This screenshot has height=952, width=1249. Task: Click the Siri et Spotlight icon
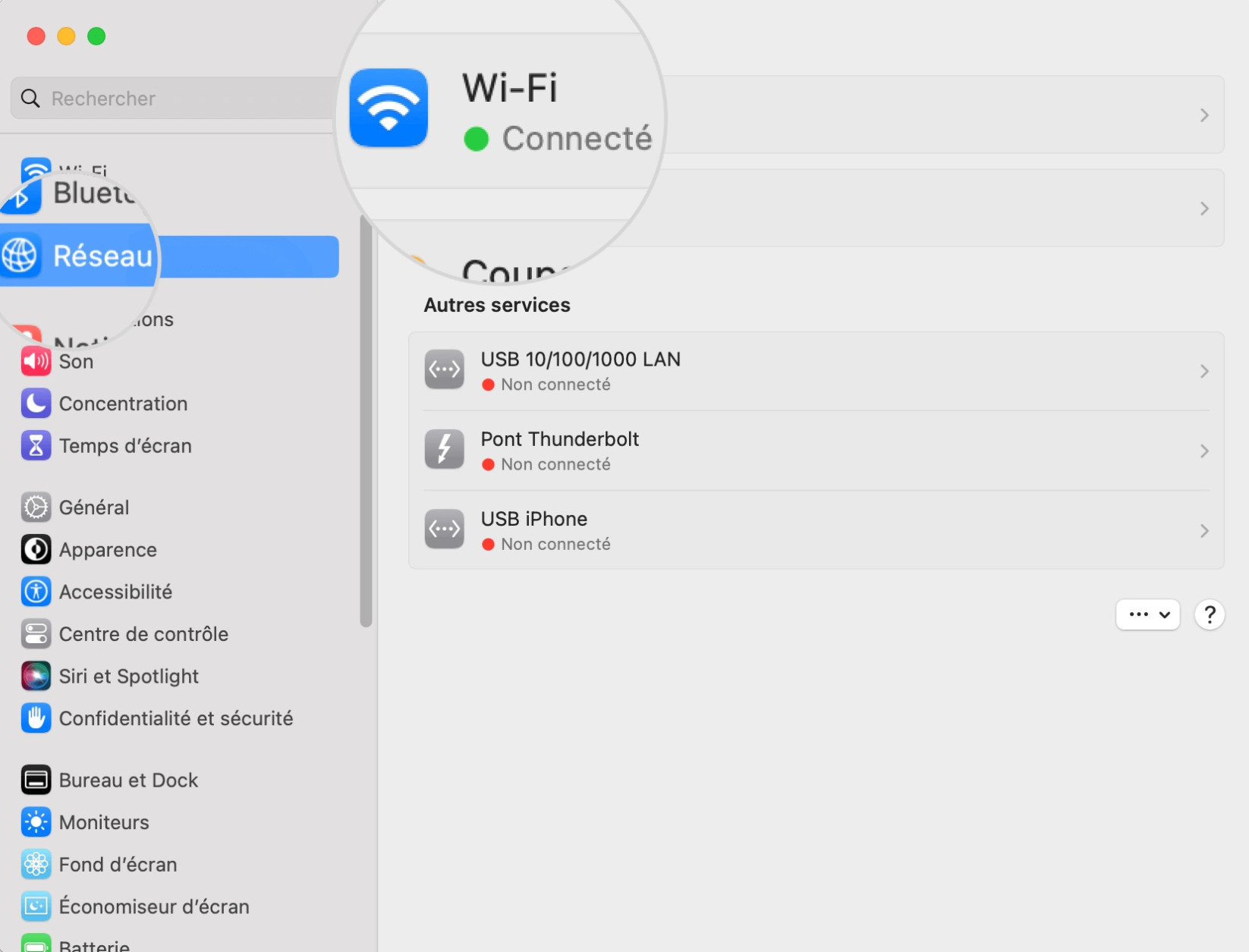[36, 676]
